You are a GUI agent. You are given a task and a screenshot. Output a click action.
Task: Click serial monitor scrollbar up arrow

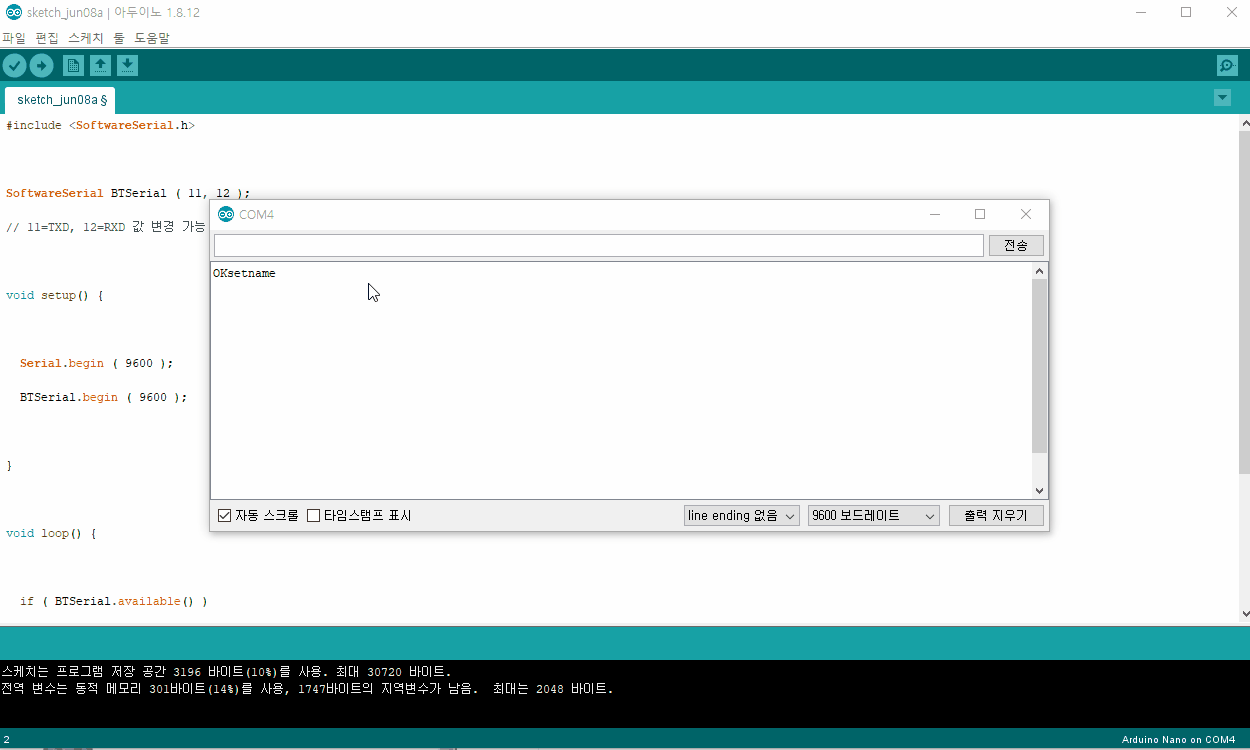pos(1040,271)
